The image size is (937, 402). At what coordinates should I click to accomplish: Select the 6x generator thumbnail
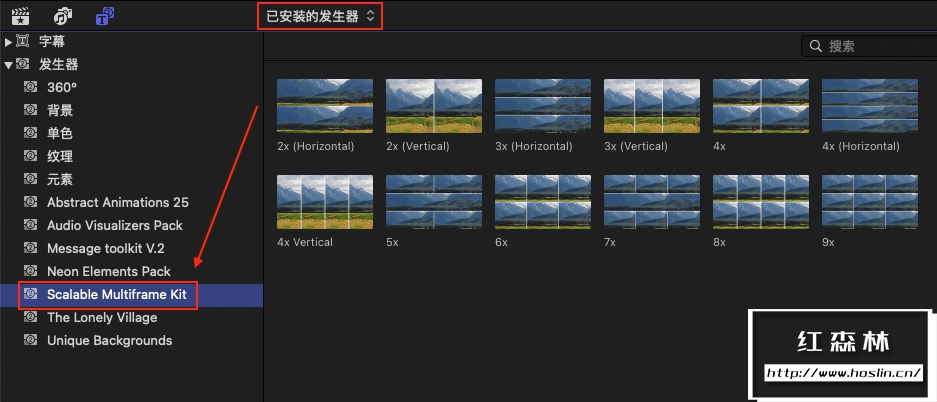pyautogui.click(x=543, y=202)
